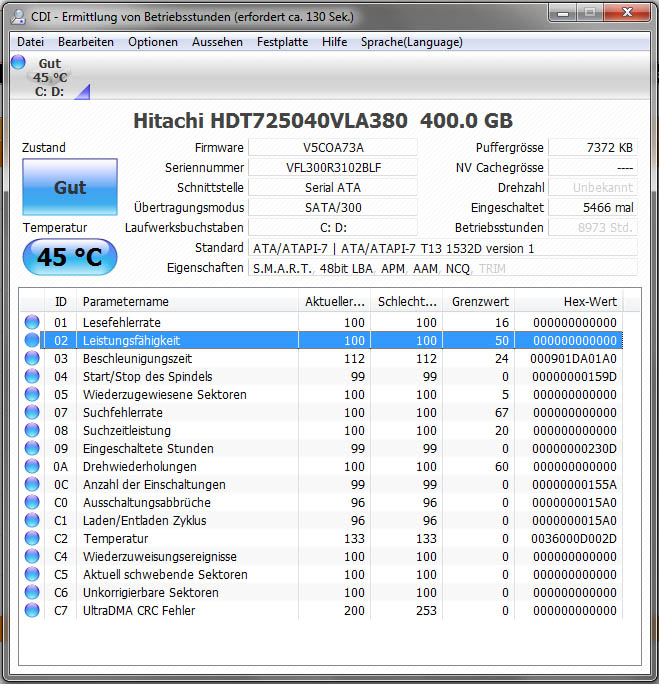This screenshot has height=684, width=659.
Task: Click status orb of Drehwiederholungen row
Action: coord(32,466)
